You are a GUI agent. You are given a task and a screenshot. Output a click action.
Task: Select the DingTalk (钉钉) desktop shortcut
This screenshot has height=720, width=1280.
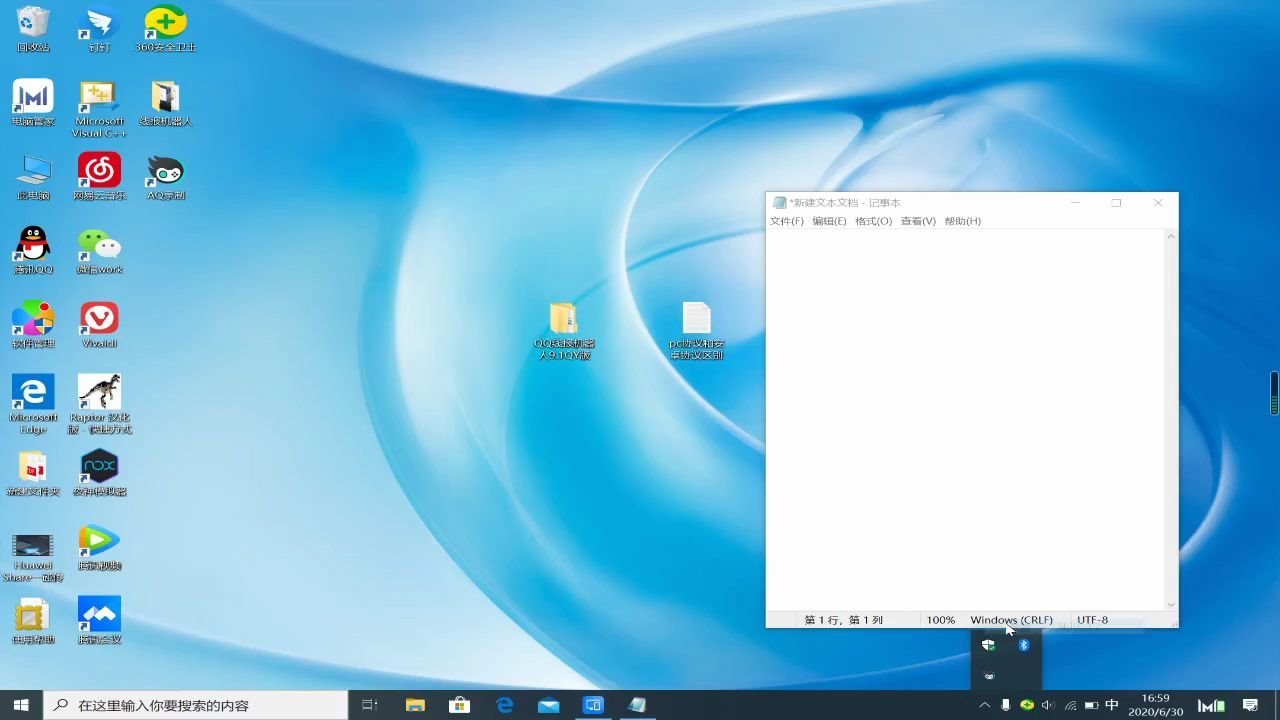point(99,29)
